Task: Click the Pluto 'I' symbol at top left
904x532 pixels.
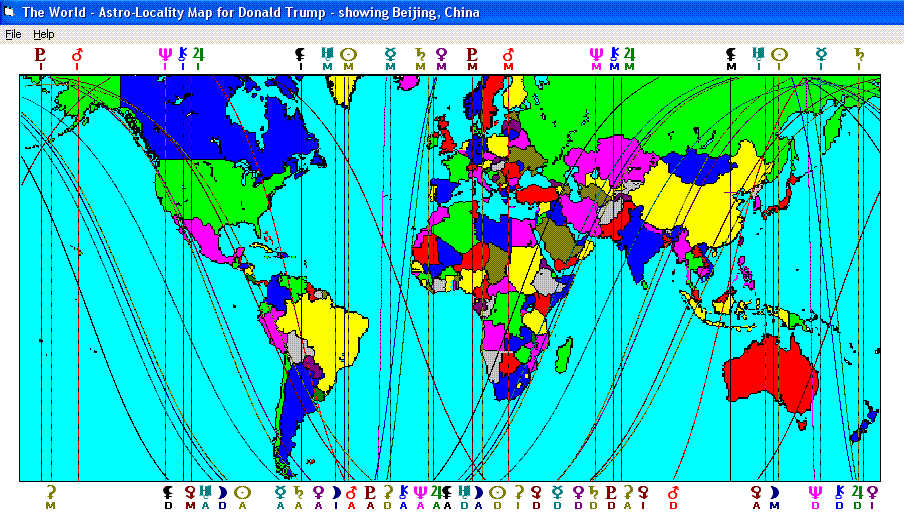Action: point(41,59)
